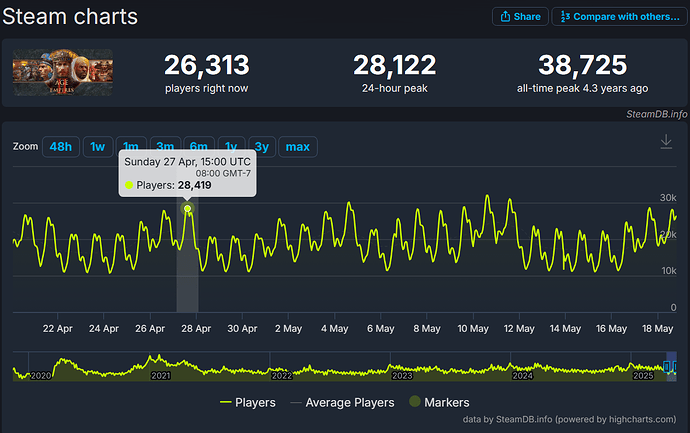This screenshot has width=690, height=433.
Task: Set zoom to 1w
Action: (x=98, y=147)
